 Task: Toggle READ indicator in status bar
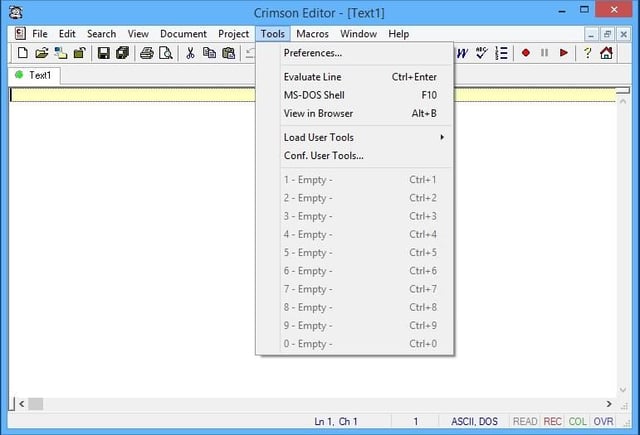(x=525, y=421)
